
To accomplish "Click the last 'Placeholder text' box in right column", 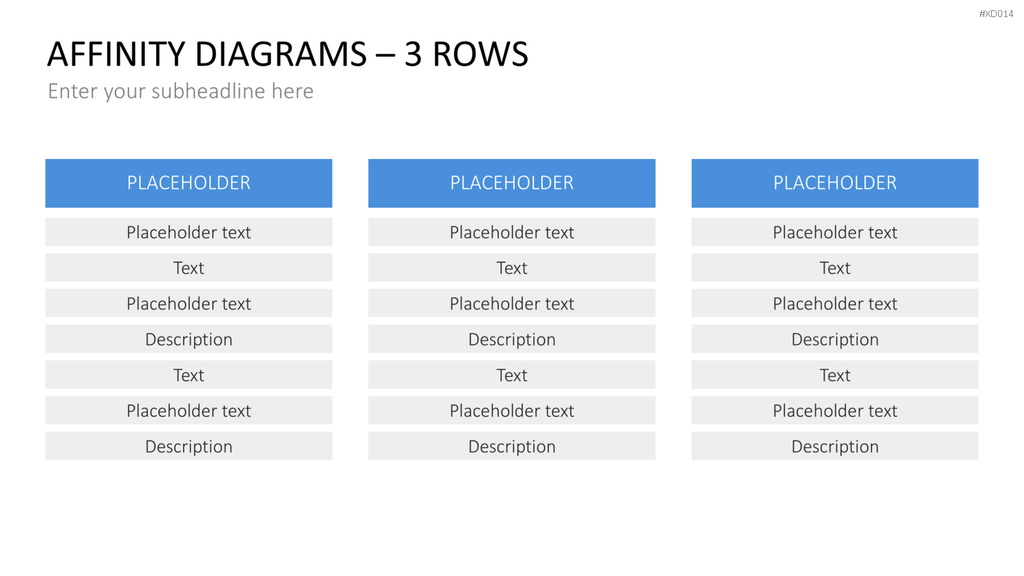I will [x=835, y=410].
